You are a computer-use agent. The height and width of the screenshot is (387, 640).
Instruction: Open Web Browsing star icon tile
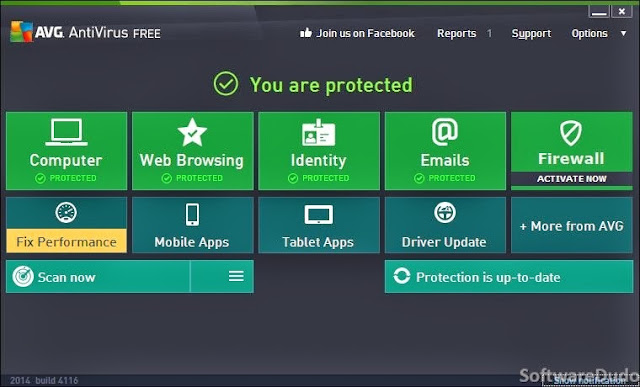[x=192, y=132]
